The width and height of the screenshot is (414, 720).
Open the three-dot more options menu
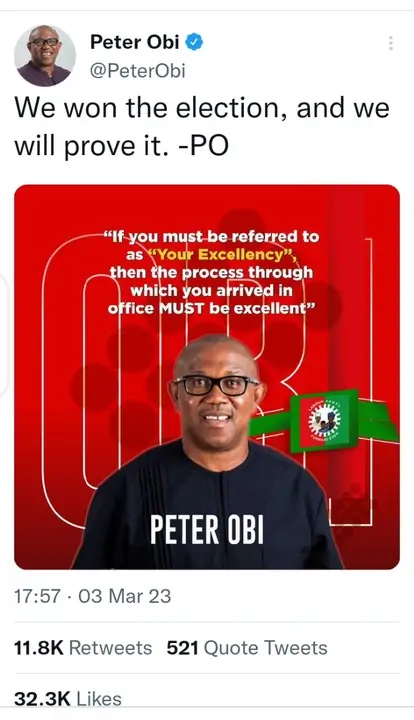(x=391, y=43)
